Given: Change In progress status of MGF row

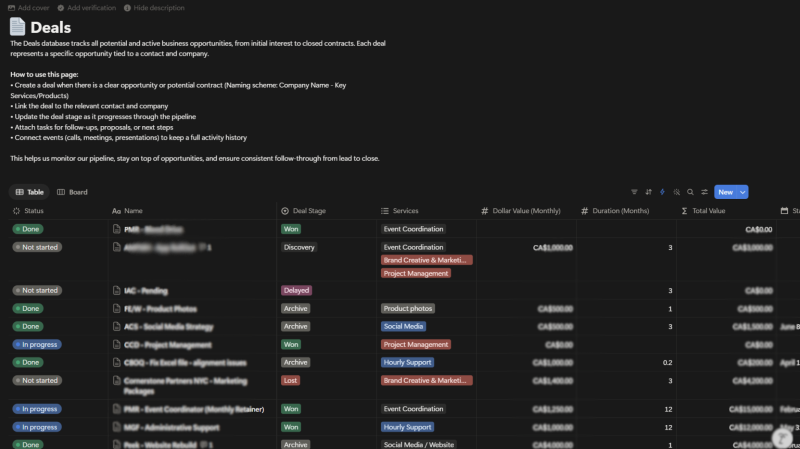Looking at the screenshot, I should pyautogui.click(x=37, y=427).
